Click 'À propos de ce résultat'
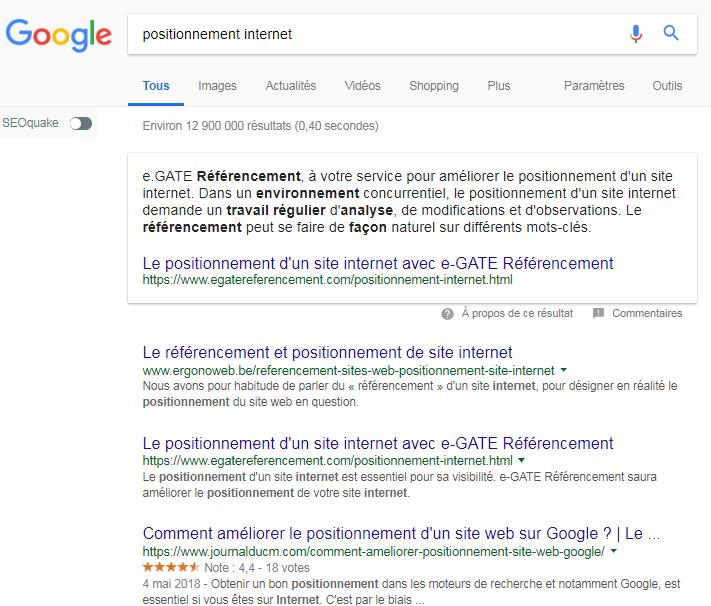711x606 pixels. tap(517, 313)
